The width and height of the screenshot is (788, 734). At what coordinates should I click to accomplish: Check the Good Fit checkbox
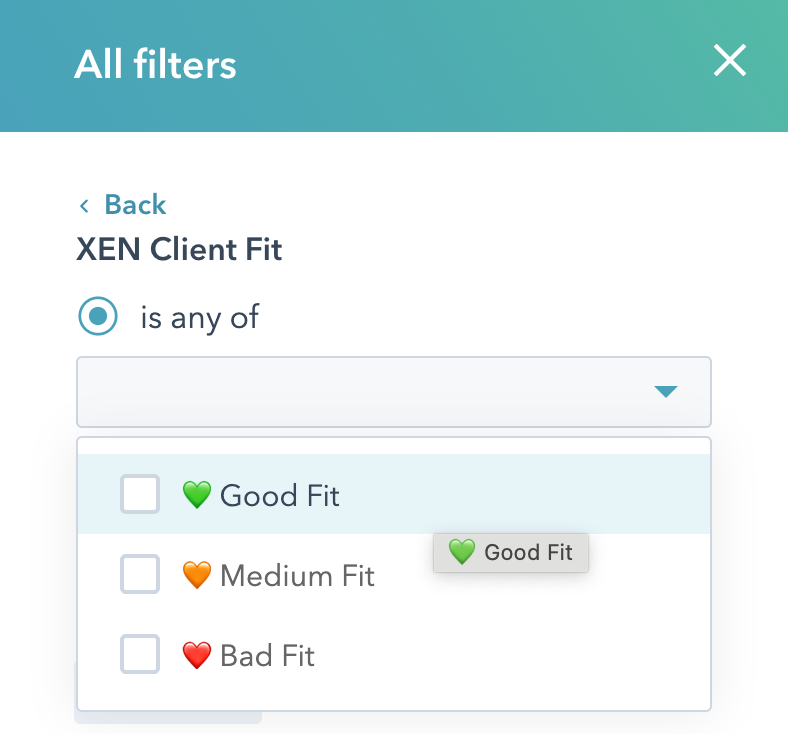[x=140, y=494]
